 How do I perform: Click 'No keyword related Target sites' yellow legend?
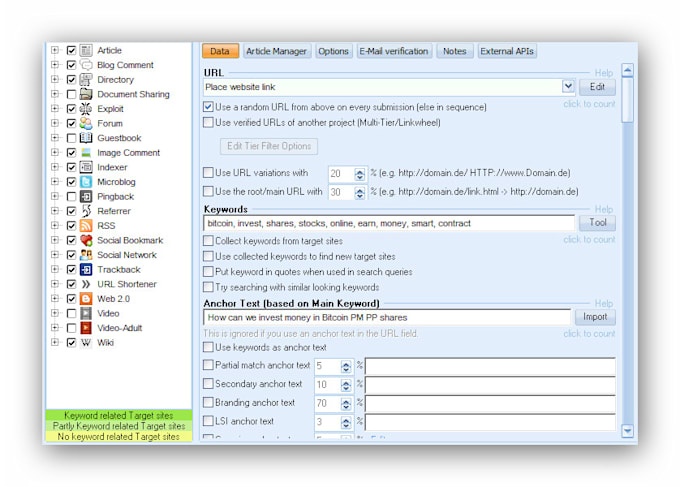[119, 437]
